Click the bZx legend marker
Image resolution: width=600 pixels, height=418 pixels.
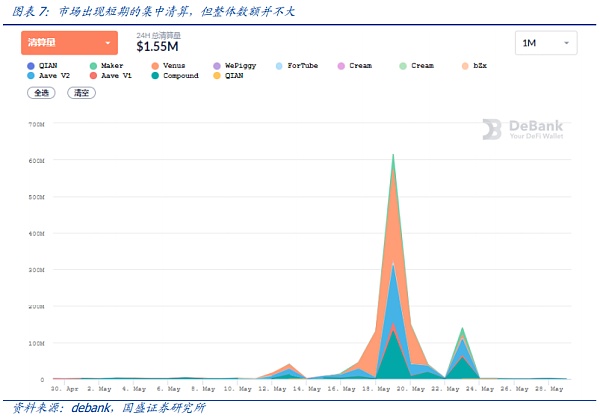point(466,65)
